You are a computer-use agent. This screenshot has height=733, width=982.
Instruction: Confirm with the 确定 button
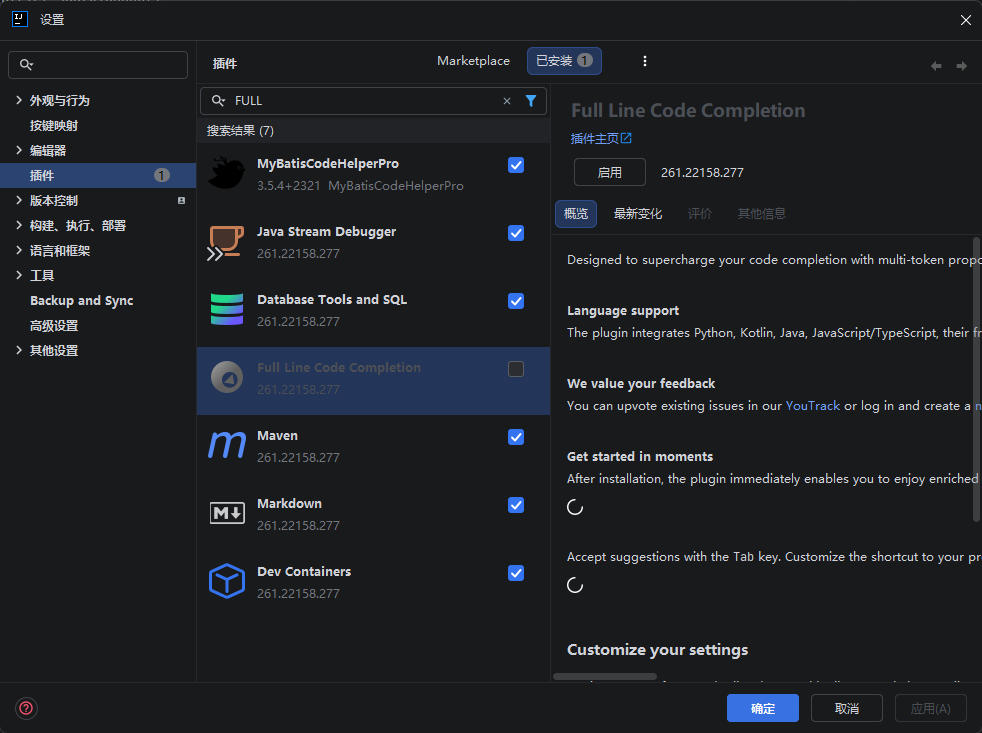pos(762,708)
